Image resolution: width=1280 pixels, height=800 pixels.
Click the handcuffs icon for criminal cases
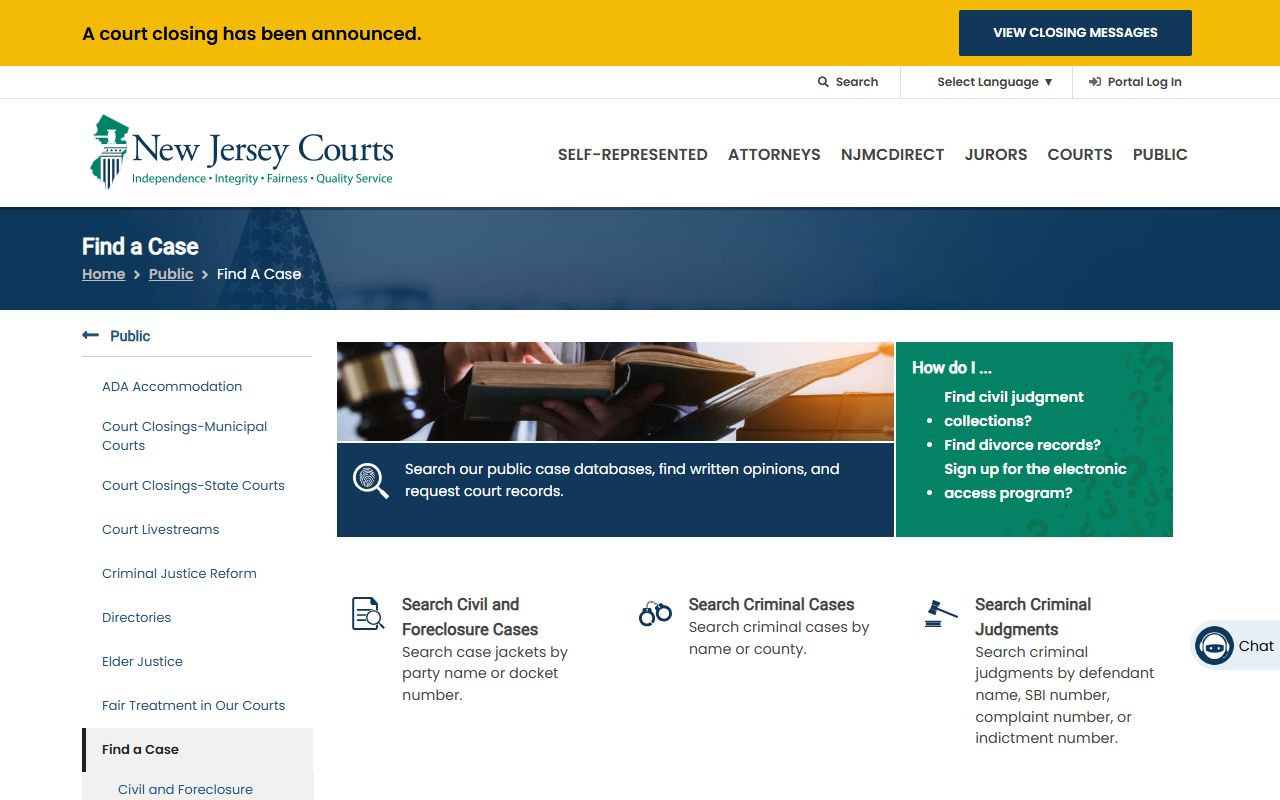pos(655,613)
